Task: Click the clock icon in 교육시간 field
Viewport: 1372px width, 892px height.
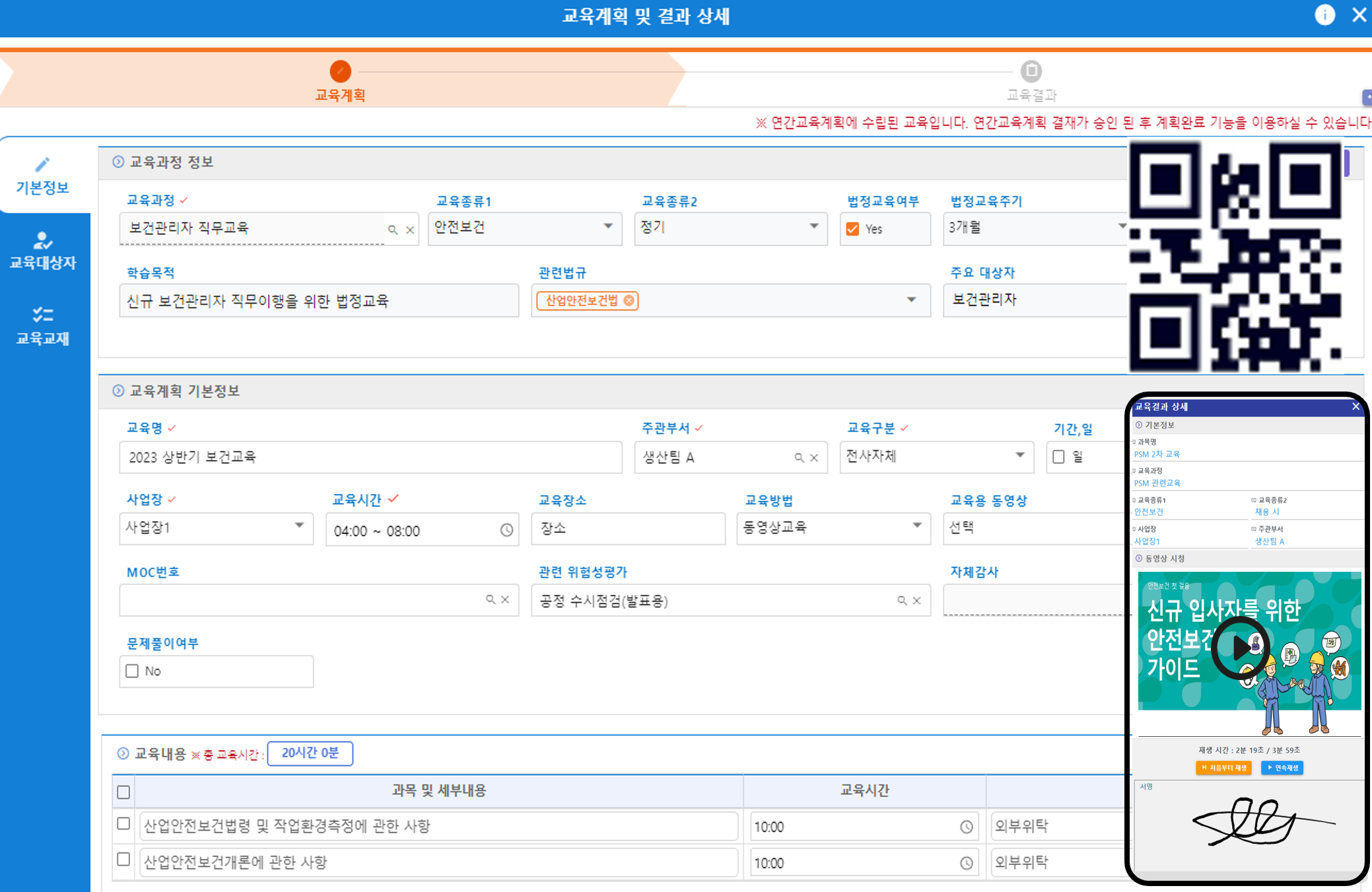Action: pos(506,530)
